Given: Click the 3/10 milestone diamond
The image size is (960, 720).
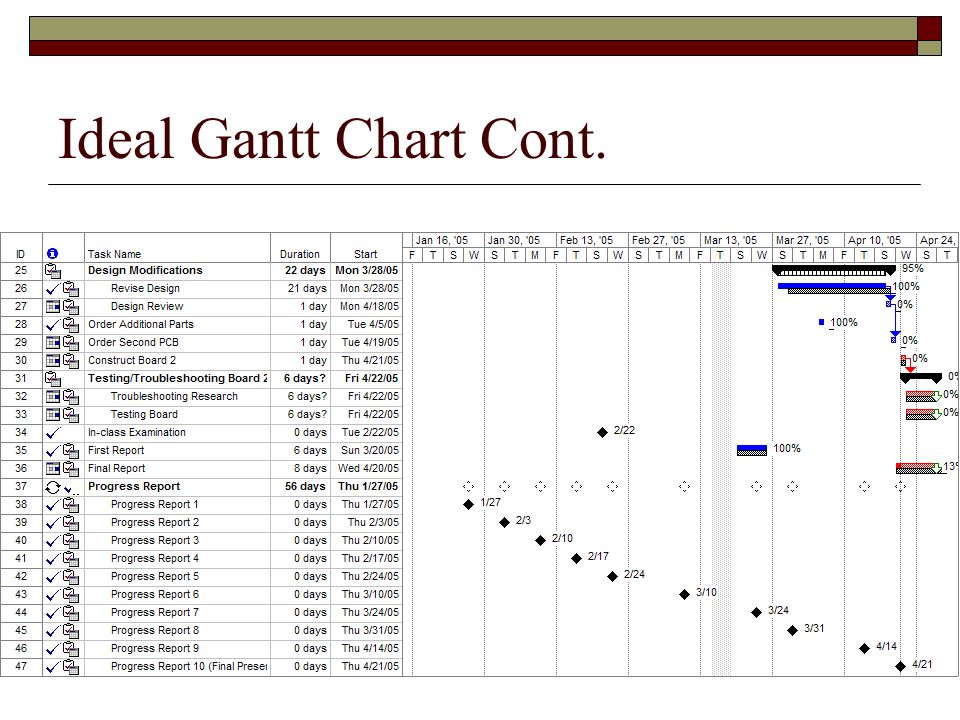Looking at the screenshot, I should pyautogui.click(x=684, y=594).
